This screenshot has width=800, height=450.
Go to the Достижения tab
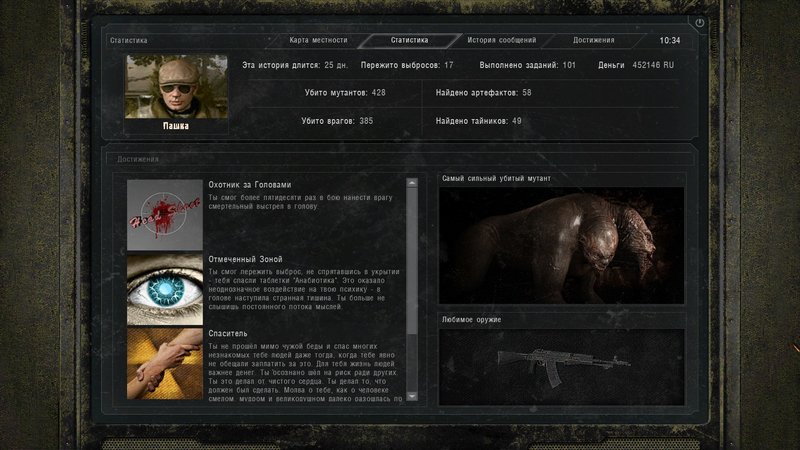(x=593, y=41)
